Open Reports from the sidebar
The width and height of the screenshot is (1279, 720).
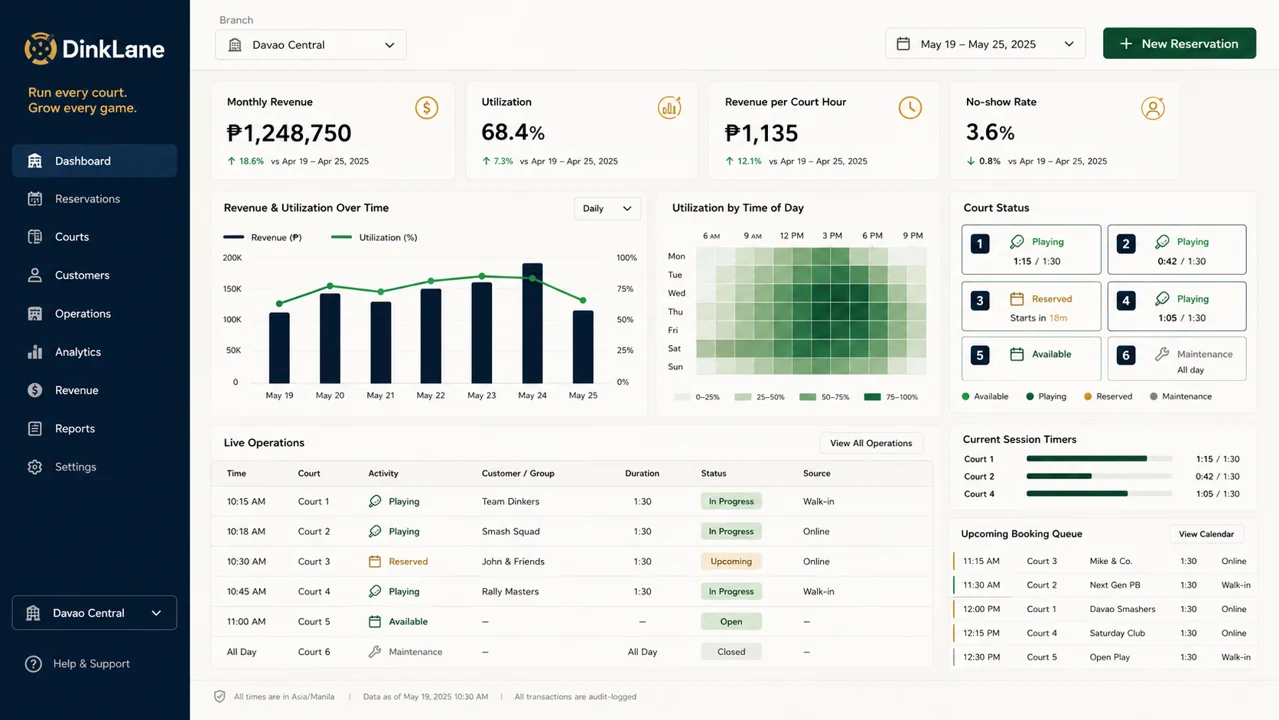94,429
